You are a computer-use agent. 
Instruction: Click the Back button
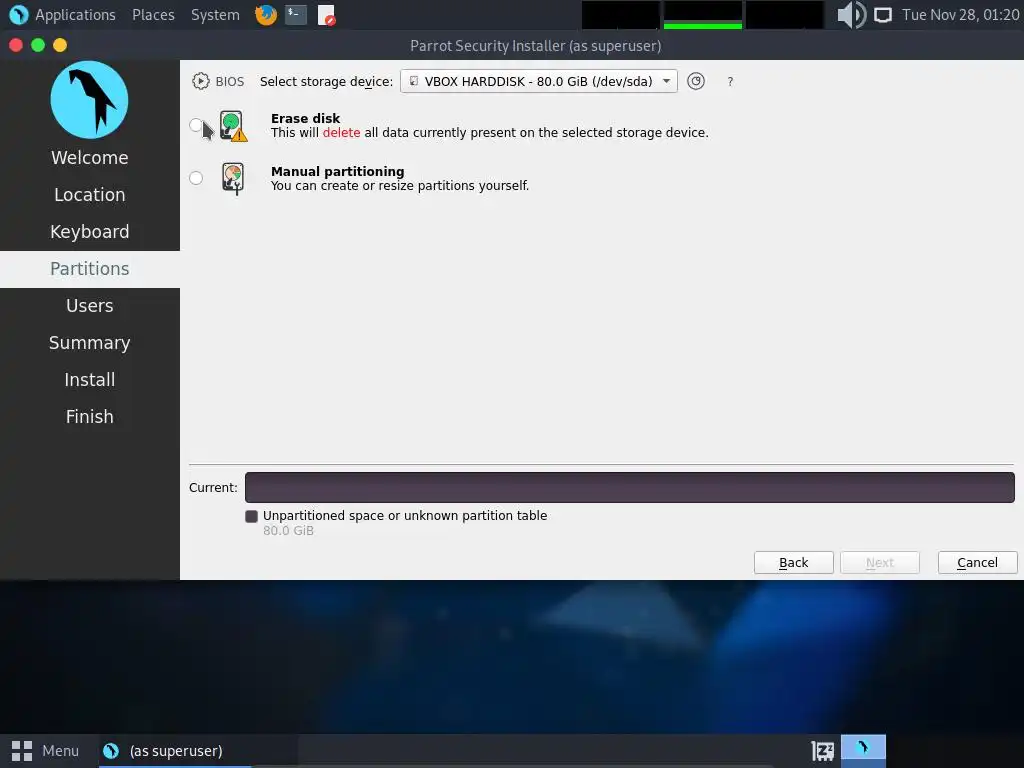(x=793, y=562)
